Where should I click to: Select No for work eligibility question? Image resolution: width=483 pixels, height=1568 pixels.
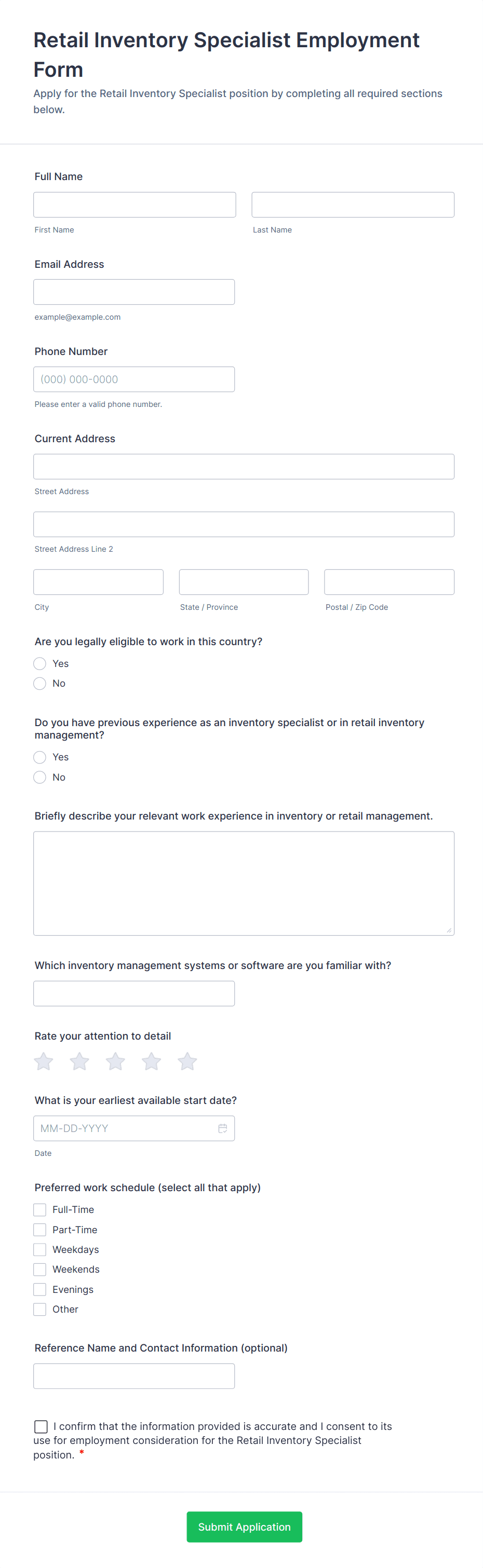point(39,683)
